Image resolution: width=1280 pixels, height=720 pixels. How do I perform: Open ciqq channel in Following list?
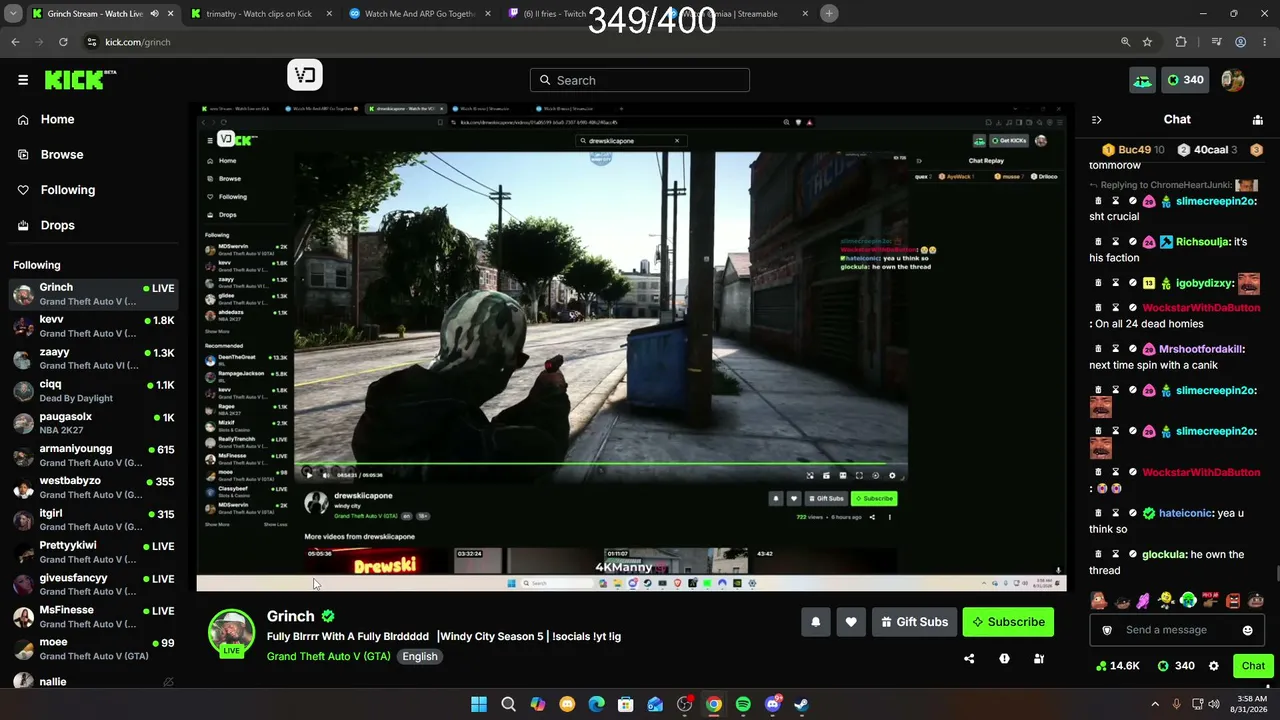click(x=92, y=390)
